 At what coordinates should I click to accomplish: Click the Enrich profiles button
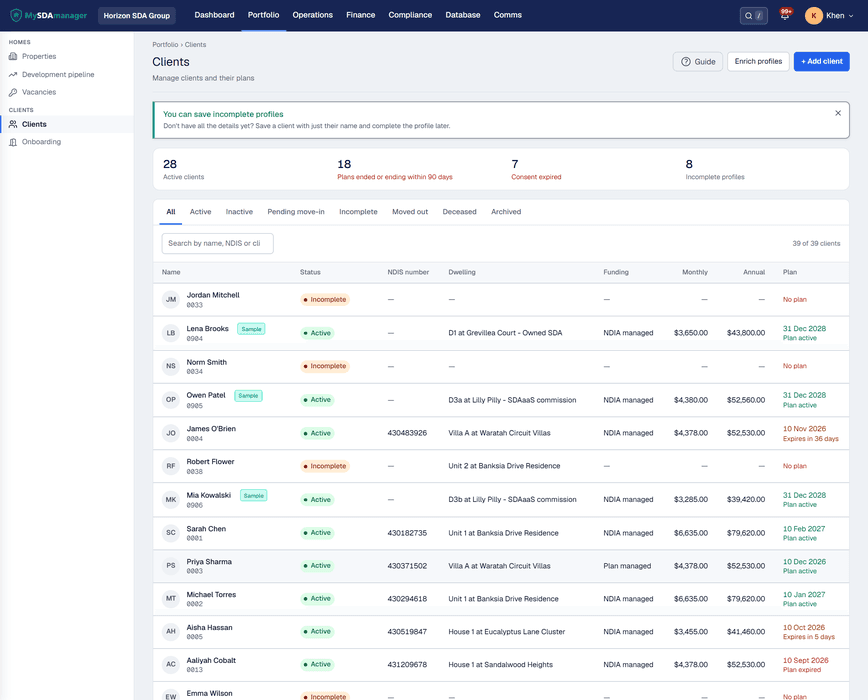point(758,61)
